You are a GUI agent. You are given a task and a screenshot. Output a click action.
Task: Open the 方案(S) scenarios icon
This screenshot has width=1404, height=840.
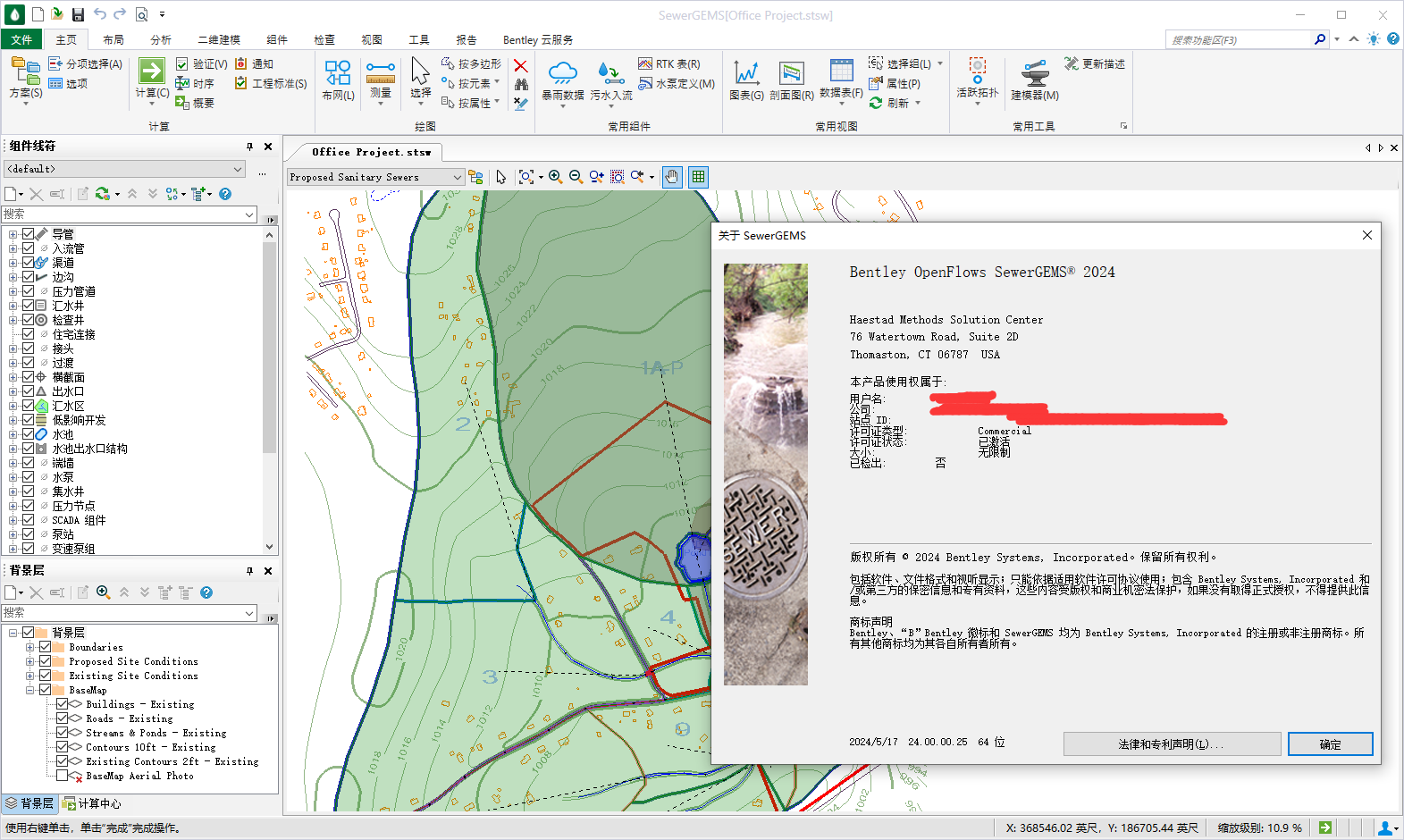click(25, 71)
